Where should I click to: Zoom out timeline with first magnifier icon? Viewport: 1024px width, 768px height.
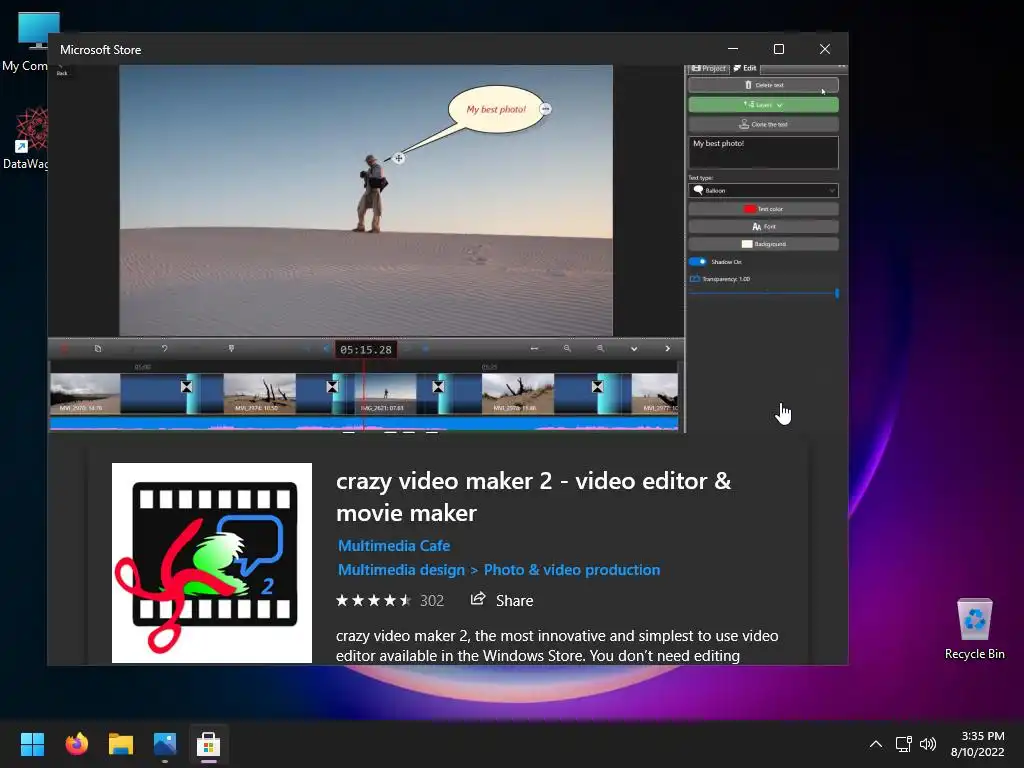tap(567, 349)
